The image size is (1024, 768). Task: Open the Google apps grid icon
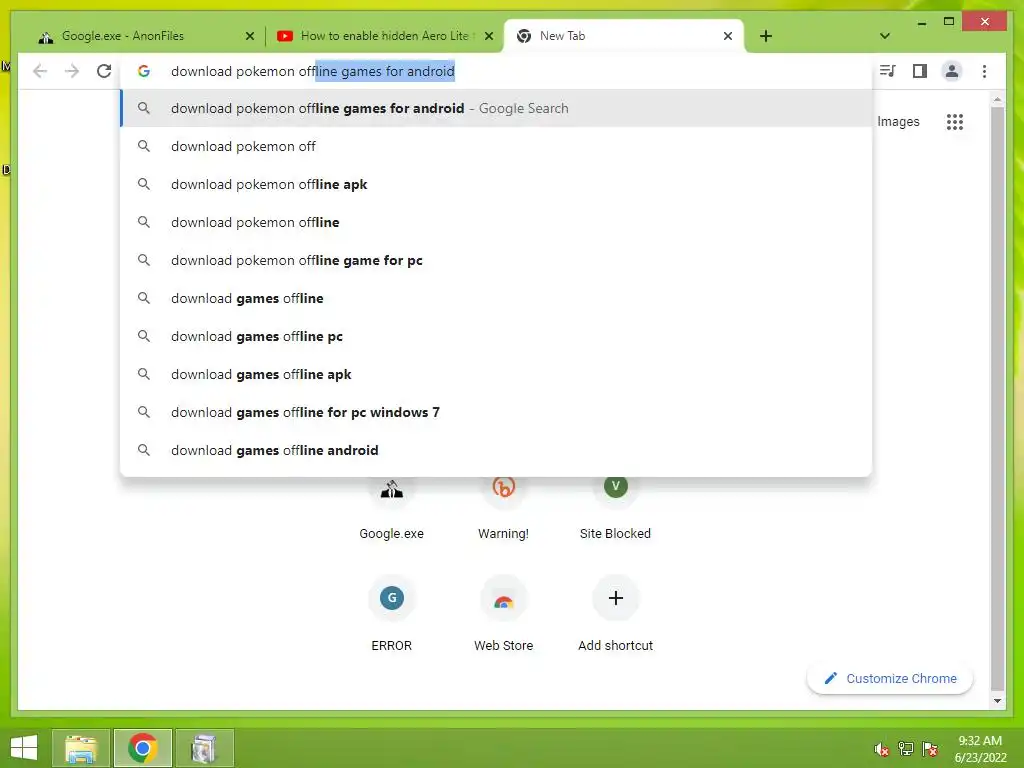955,121
